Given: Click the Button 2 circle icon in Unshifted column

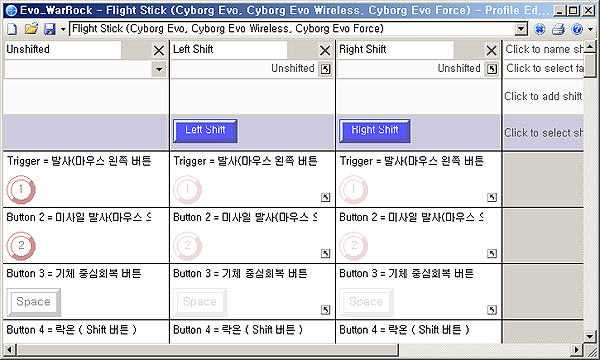Looking at the screenshot, I should [x=21, y=246].
